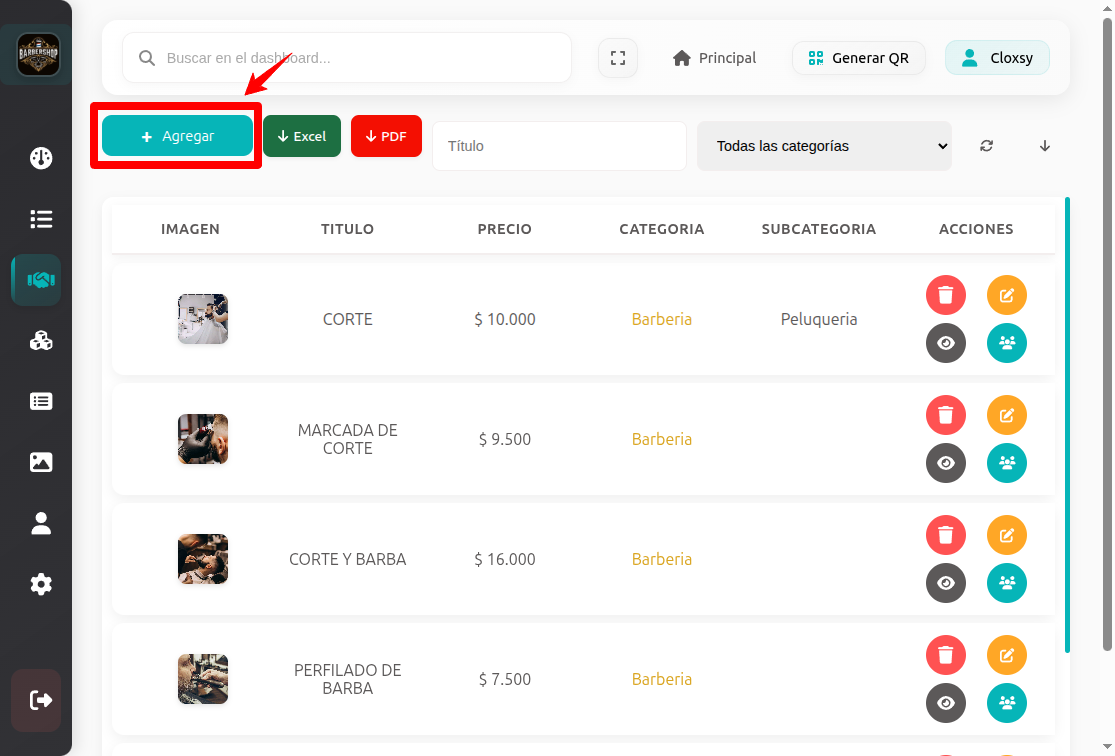Image resolution: width=1115 pixels, height=756 pixels.
Task: Expand the Todas las categorías dropdown
Action: [x=824, y=146]
